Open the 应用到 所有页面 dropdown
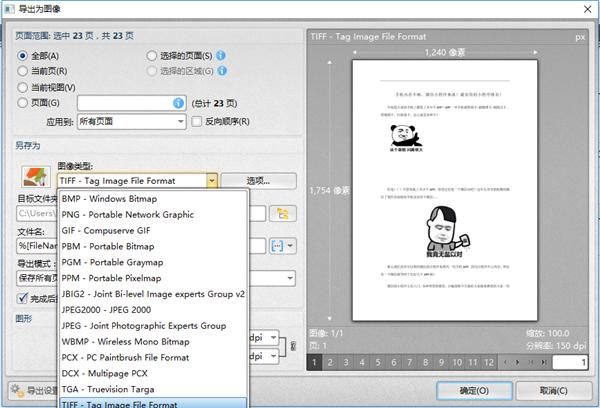The width and height of the screenshot is (600, 408). 132,122
